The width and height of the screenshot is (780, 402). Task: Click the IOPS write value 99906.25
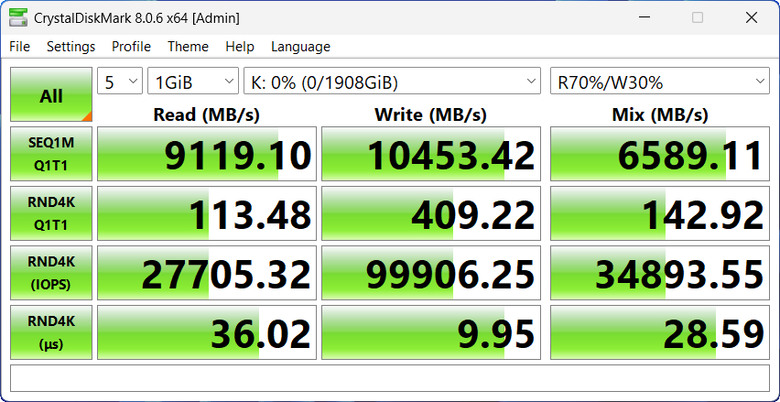(x=431, y=273)
